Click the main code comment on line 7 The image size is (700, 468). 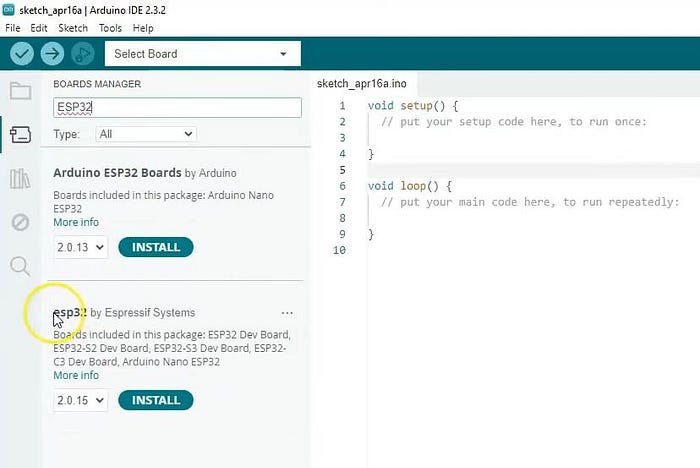click(x=530, y=202)
